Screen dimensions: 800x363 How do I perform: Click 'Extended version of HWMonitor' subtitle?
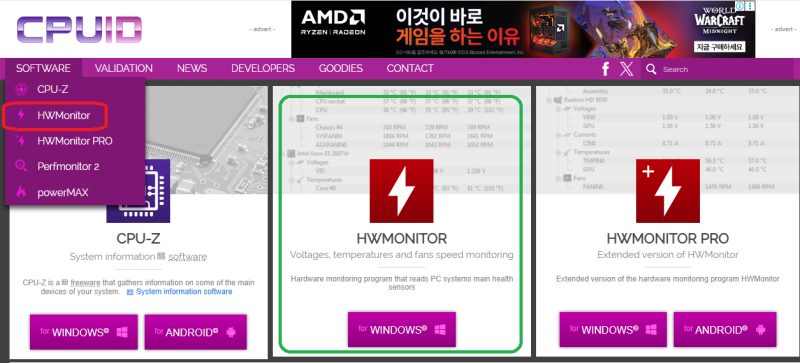667,254
